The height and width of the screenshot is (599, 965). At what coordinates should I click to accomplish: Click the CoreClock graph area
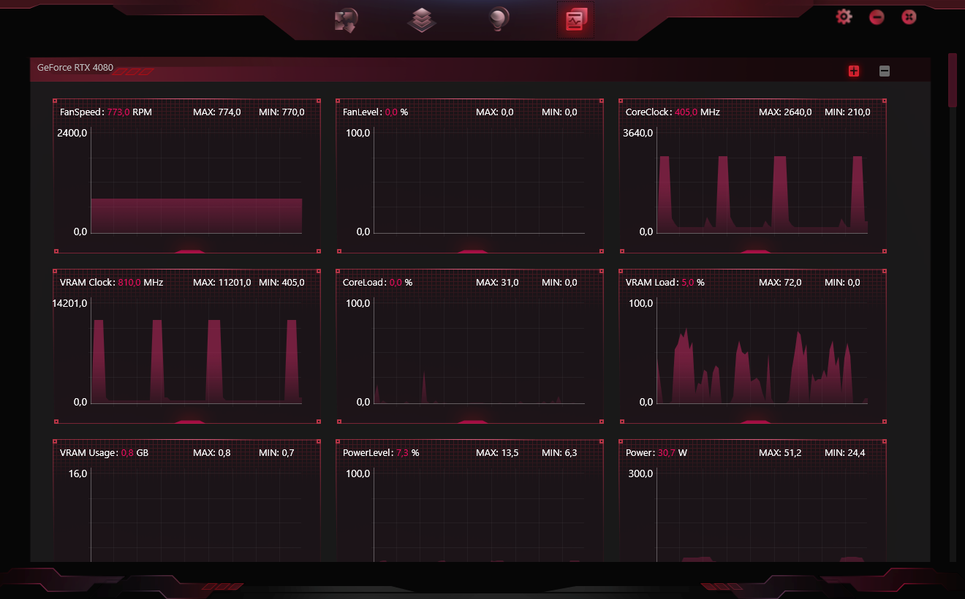(762, 182)
